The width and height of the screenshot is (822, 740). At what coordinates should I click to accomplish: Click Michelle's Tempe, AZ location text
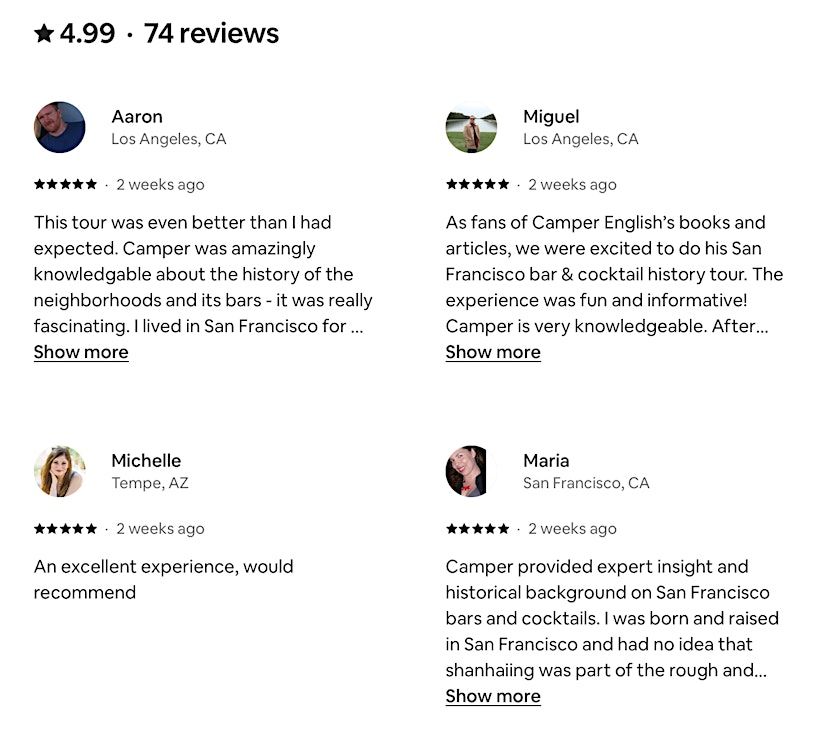(x=150, y=483)
